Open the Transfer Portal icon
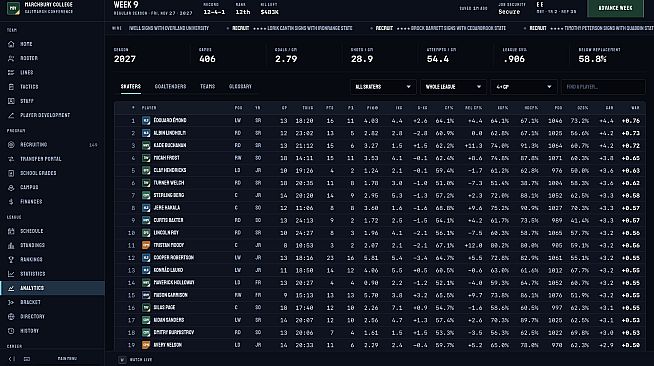 point(11,159)
